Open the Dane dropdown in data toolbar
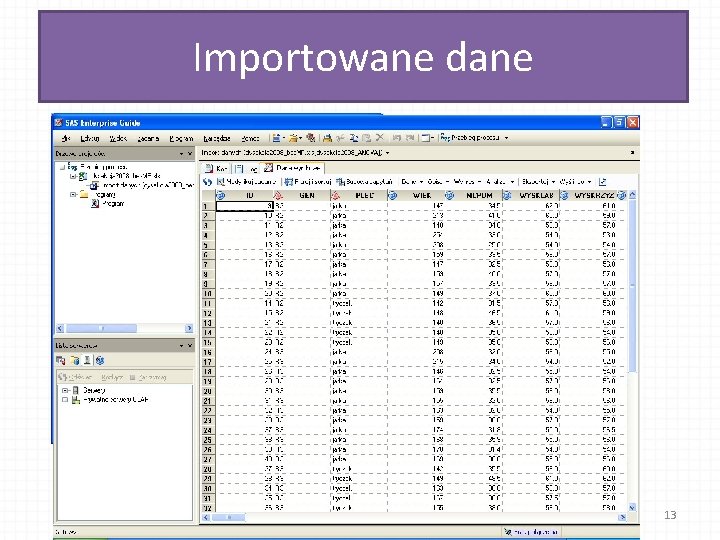The image size is (720, 540). (412, 182)
